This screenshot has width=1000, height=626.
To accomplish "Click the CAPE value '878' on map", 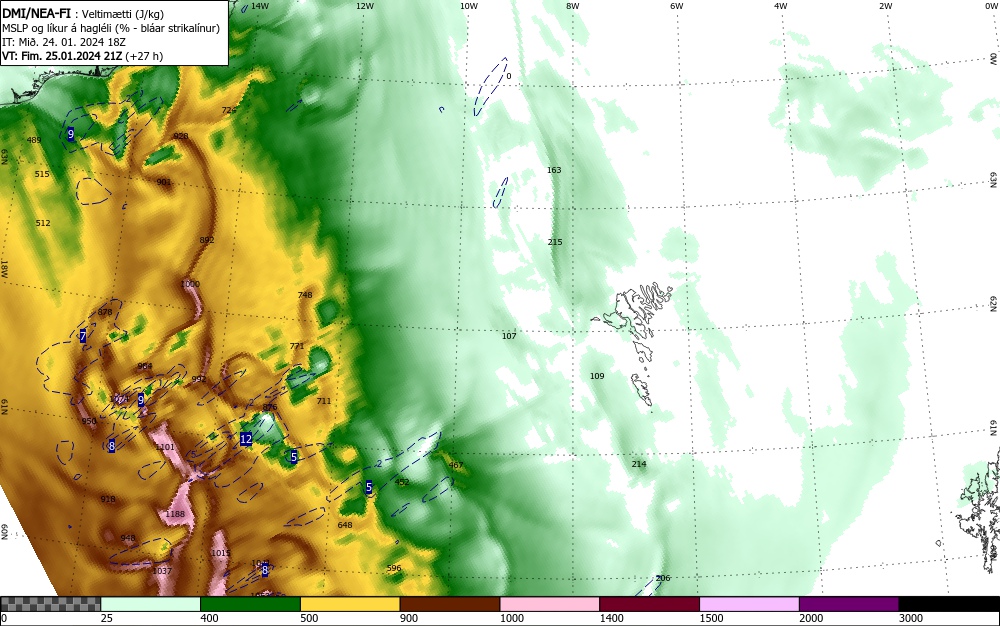I will [105, 312].
